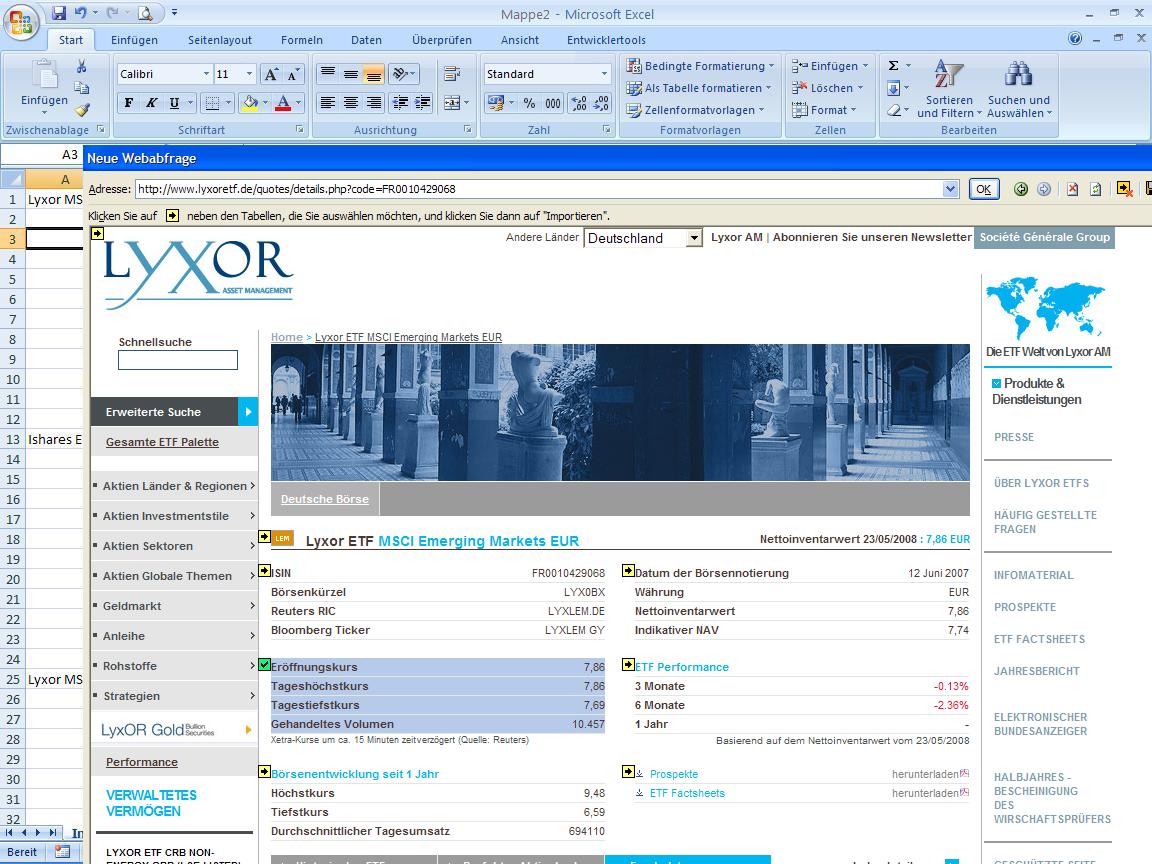Deselect checked Eröffnungskurs table marker
Image resolution: width=1152 pixels, height=864 pixels.
pos(264,665)
